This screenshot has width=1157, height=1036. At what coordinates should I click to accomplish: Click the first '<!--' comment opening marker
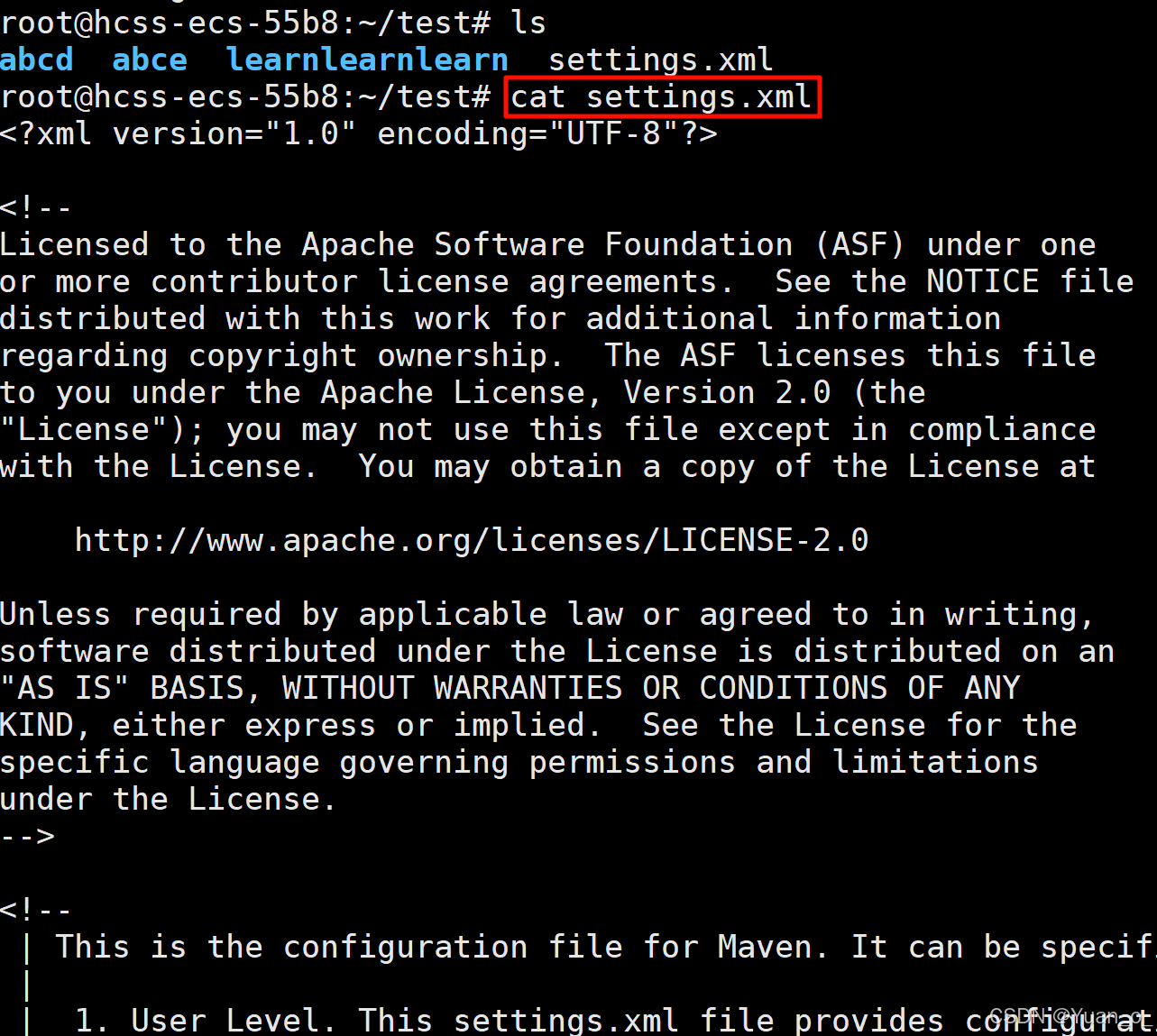[36, 207]
